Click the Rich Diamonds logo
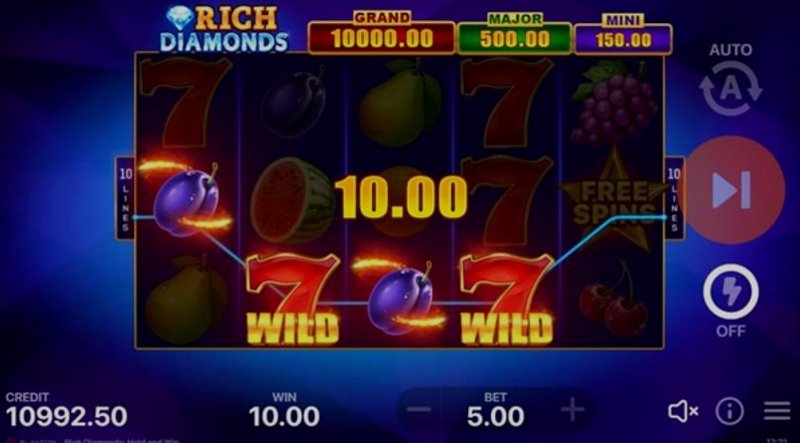800x443 pixels. click(x=224, y=29)
